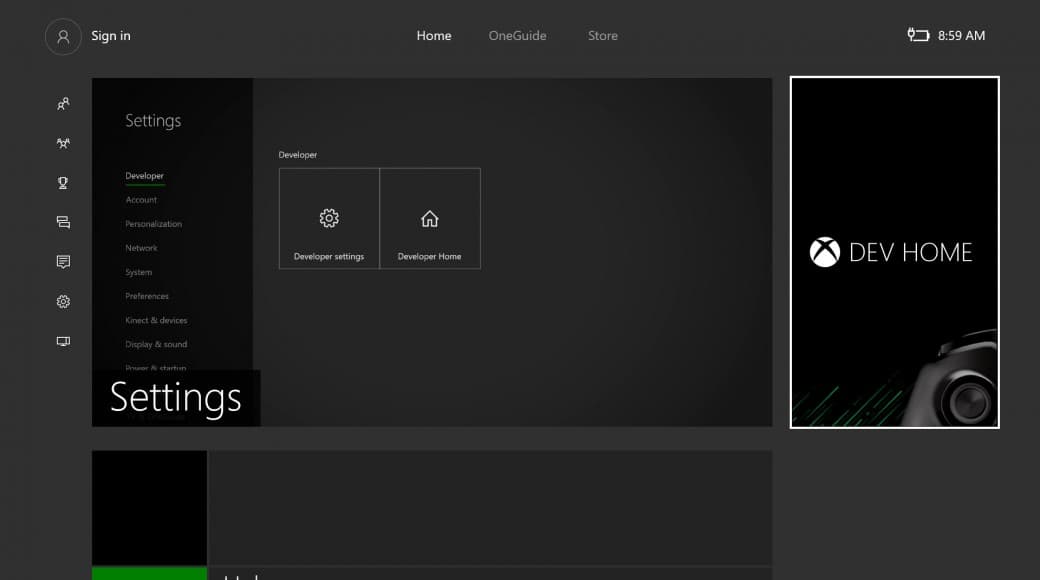Open Developer settings via its gear tile
Viewport: 1040px width, 580px height.
pyautogui.click(x=328, y=218)
